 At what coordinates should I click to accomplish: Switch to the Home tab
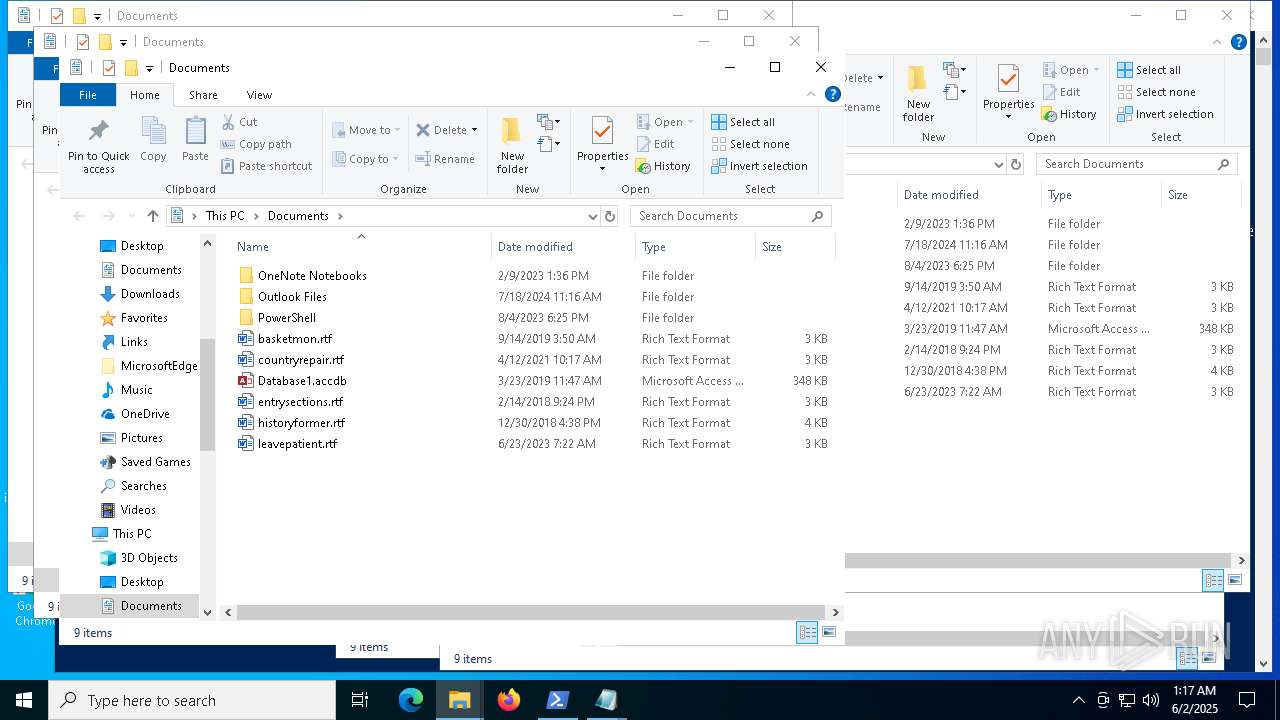point(144,95)
